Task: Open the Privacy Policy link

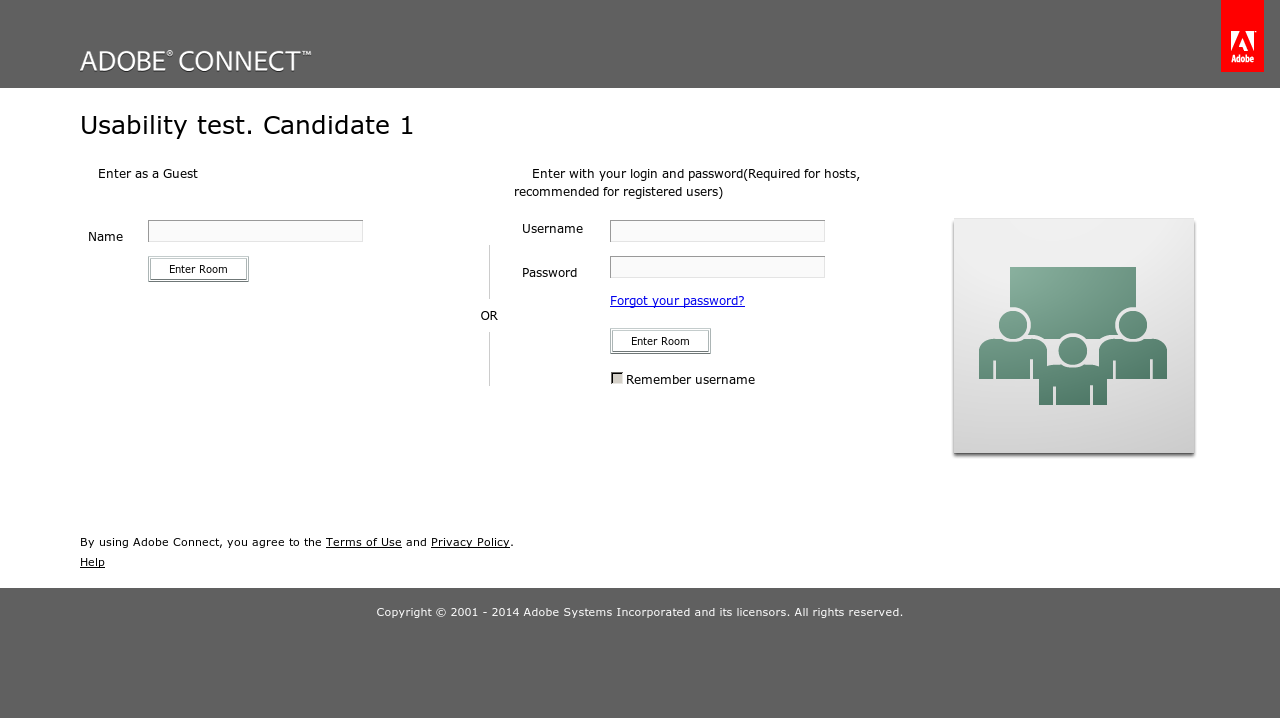Action: pos(470,542)
